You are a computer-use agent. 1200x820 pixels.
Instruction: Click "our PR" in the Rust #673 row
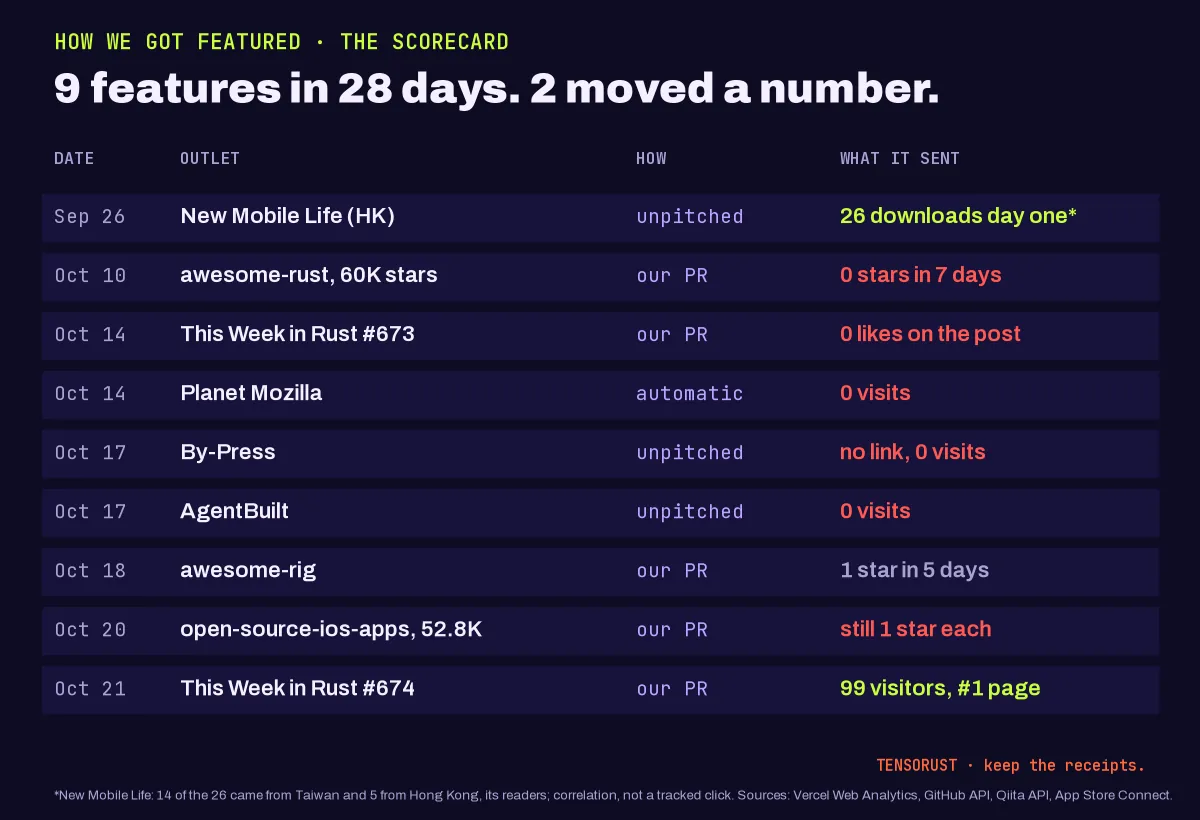[x=672, y=335]
